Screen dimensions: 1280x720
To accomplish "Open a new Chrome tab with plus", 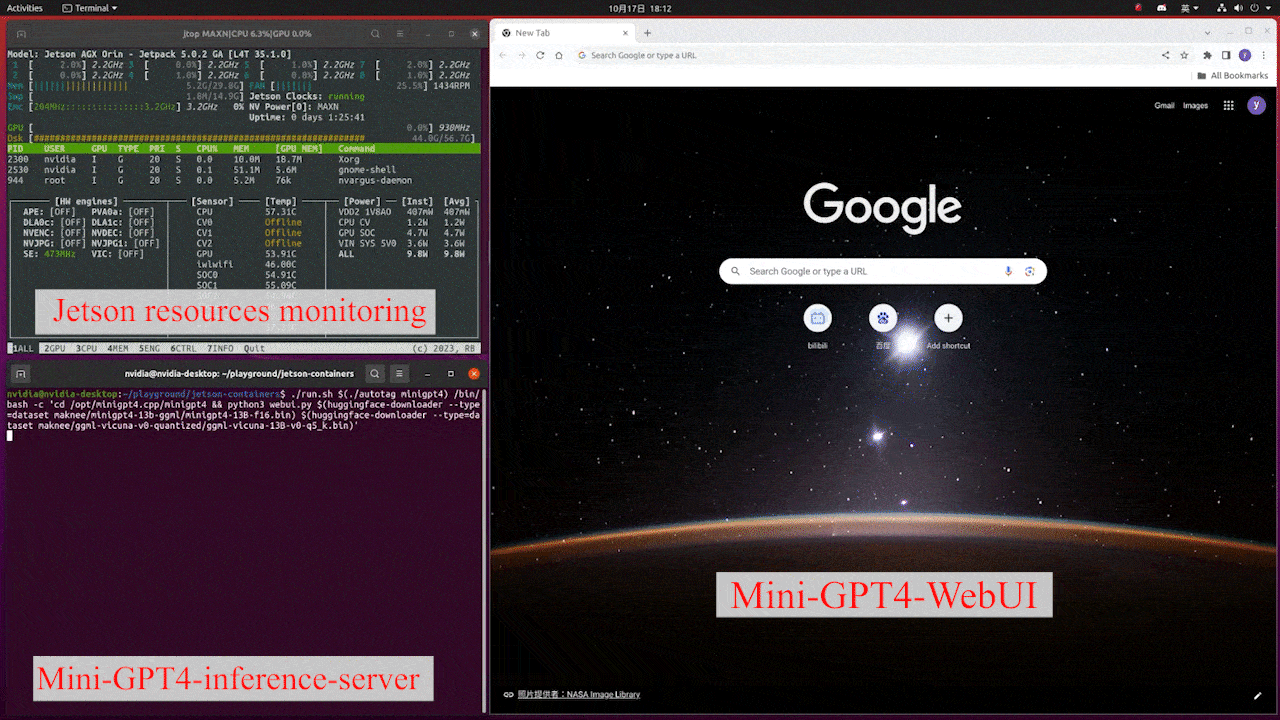I will (x=648, y=33).
